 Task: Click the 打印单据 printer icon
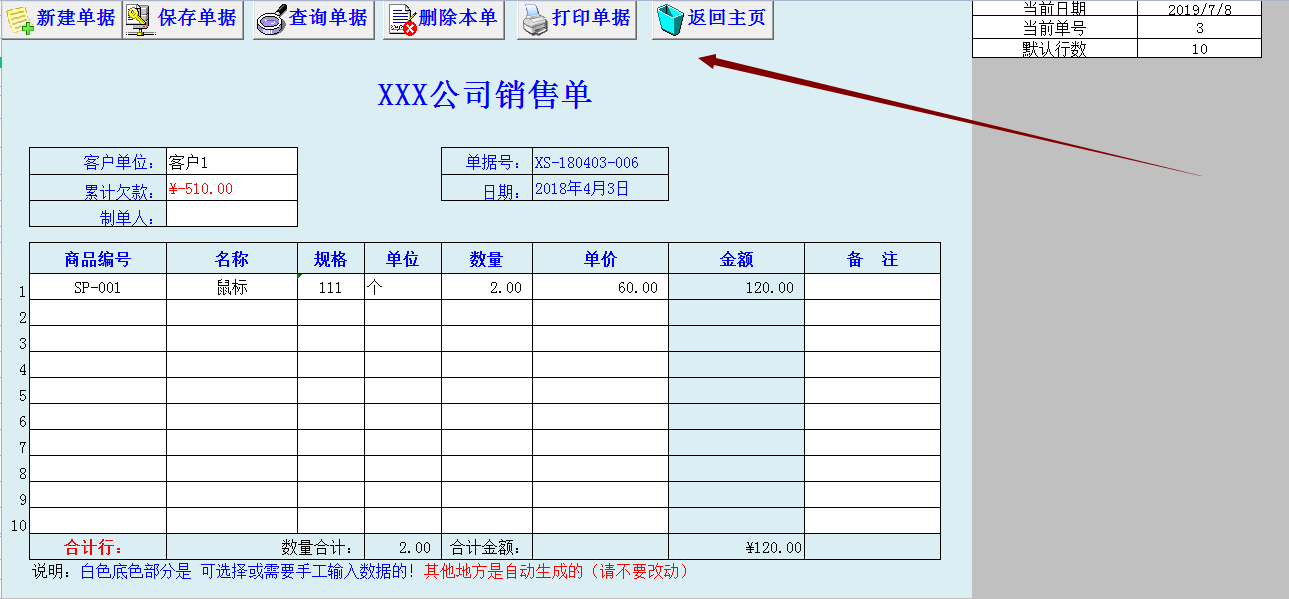pyautogui.click(x=535, y=19)
